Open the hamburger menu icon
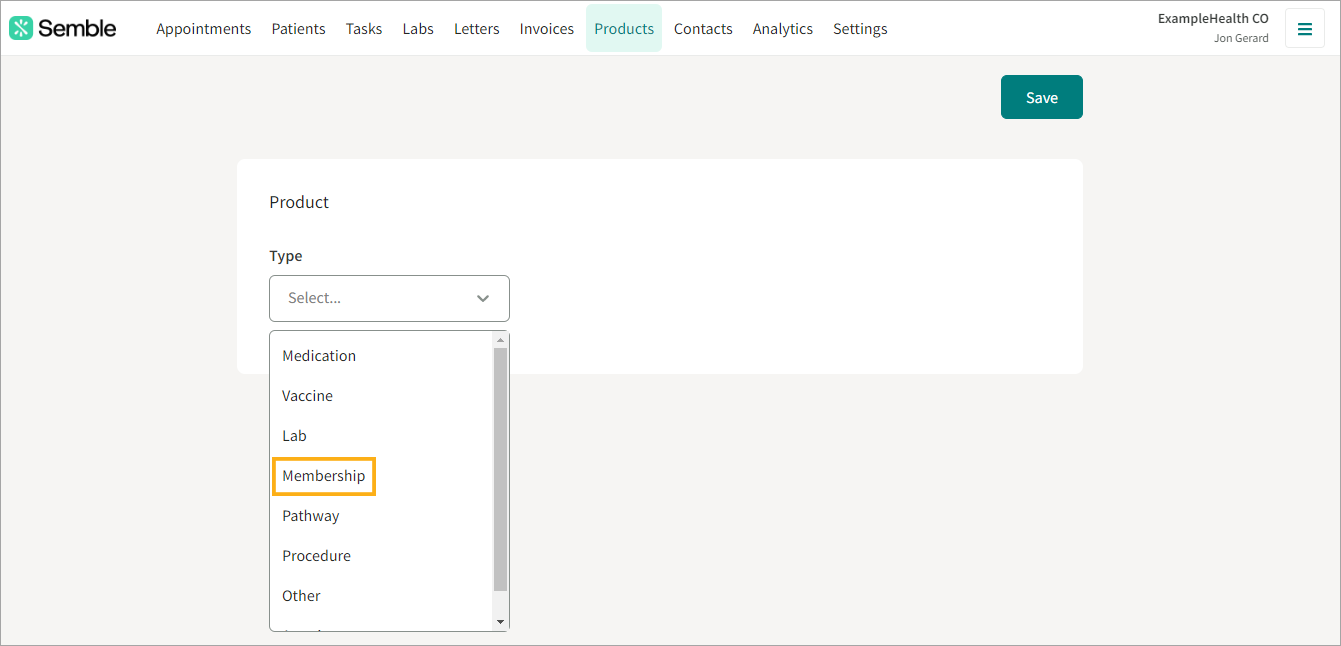The image size is (1341, 646). pyautogui.click(x=1304, y=29)
